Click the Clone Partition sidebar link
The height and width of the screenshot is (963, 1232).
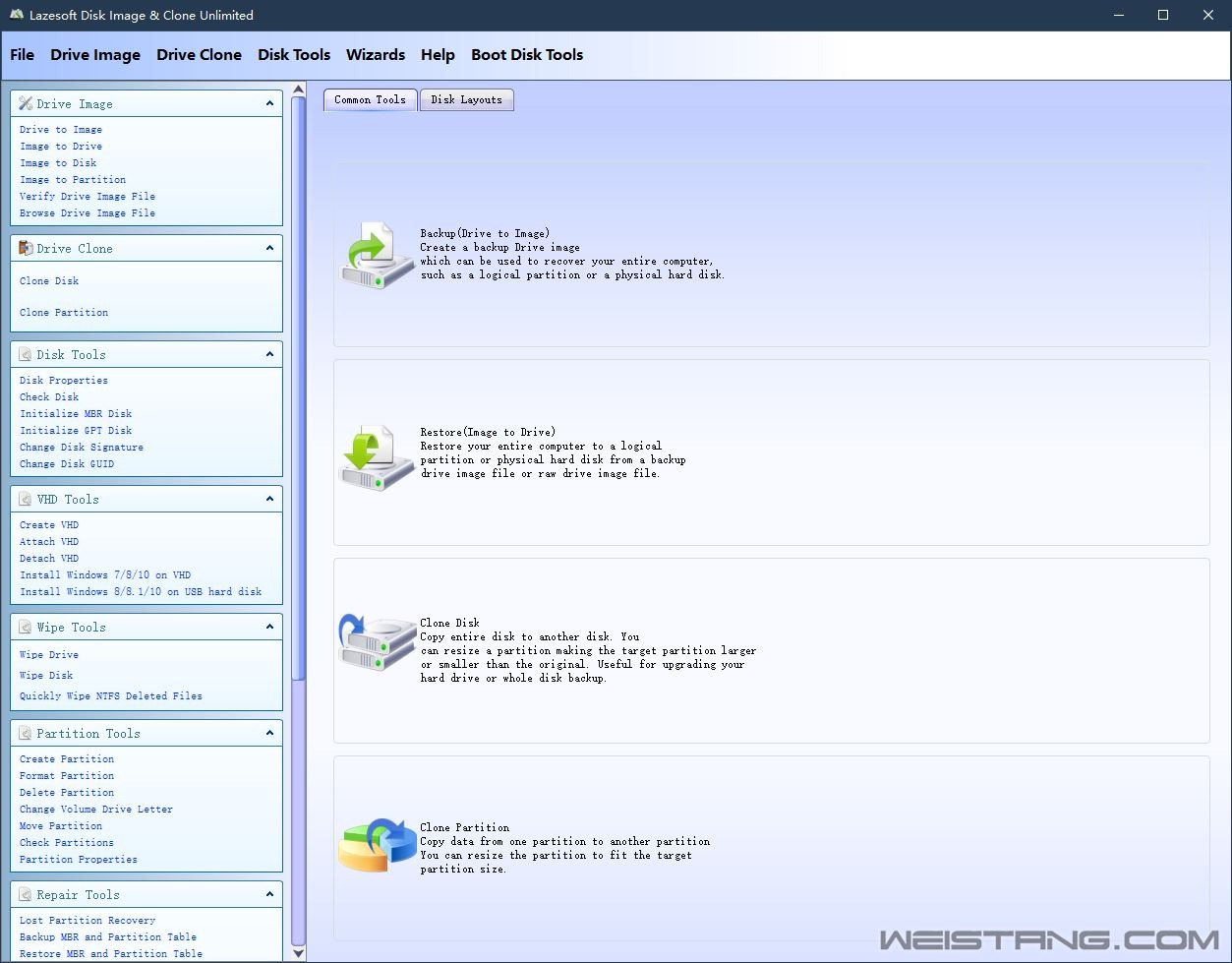click(64, 313)
